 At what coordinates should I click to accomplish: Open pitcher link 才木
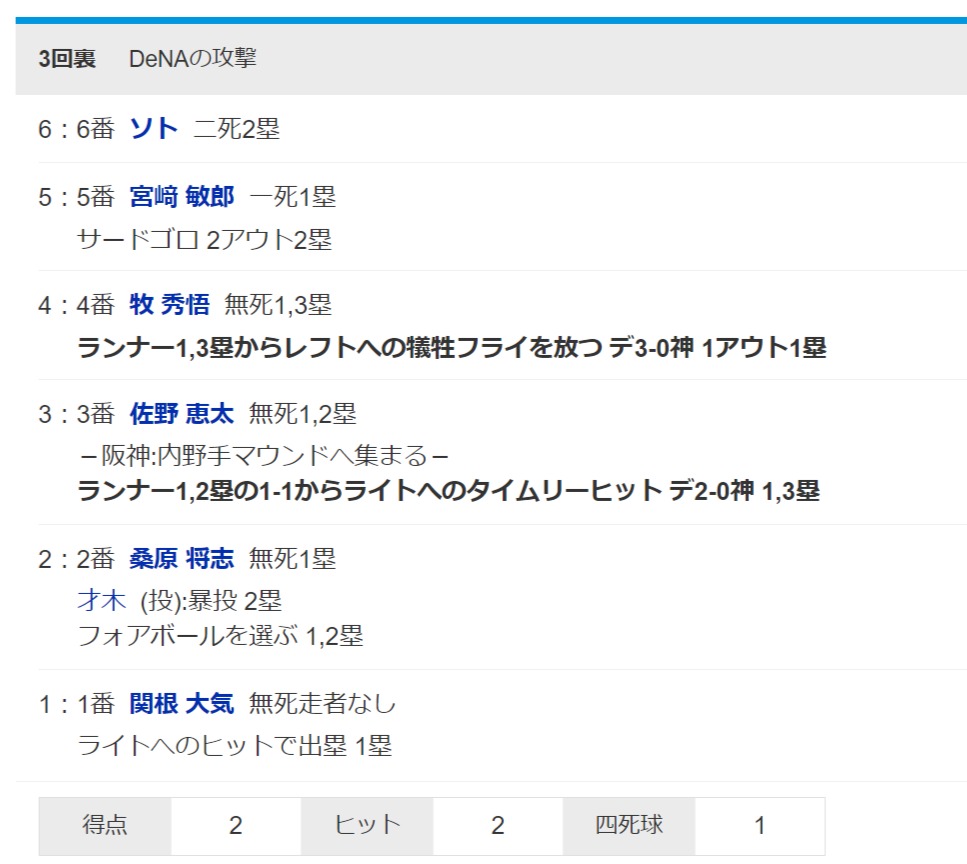(x=102, y=601)
